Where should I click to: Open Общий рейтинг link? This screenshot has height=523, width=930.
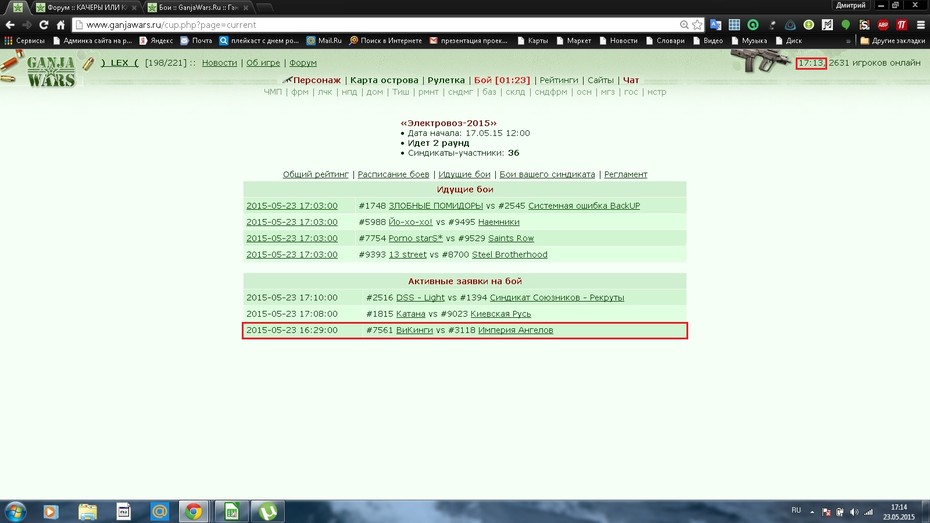pyautogui.click(x=316, y=174)
